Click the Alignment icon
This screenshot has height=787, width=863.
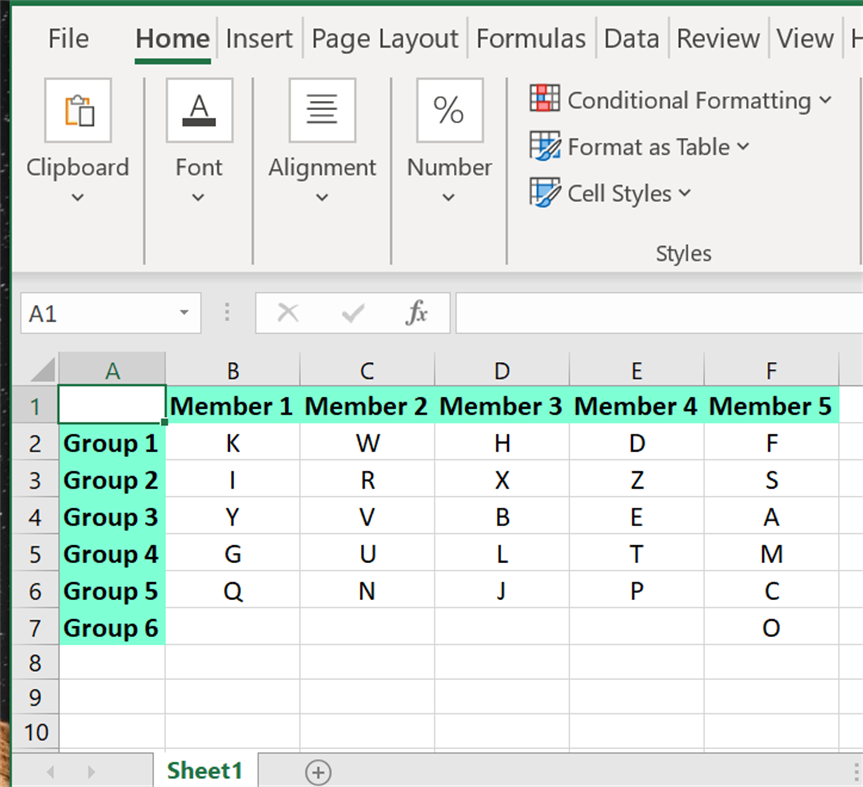click(x=322, y=110)
